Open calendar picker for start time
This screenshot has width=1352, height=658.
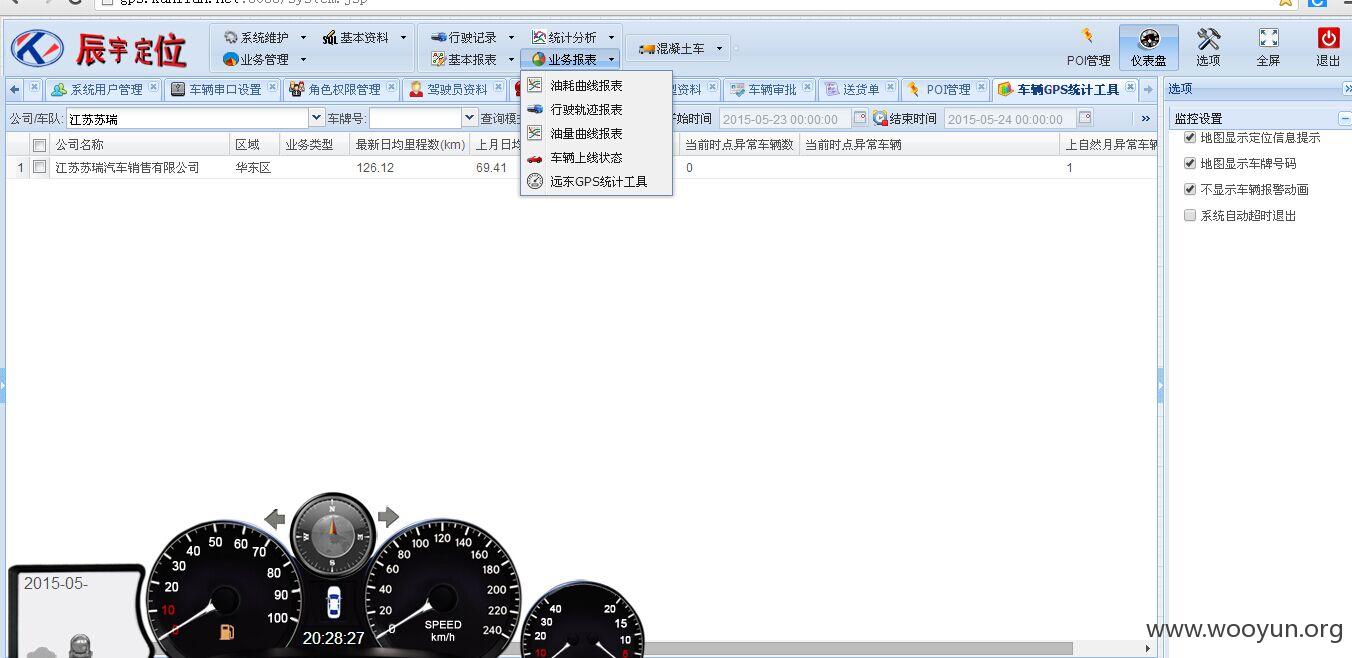click(x=859, y=118)
